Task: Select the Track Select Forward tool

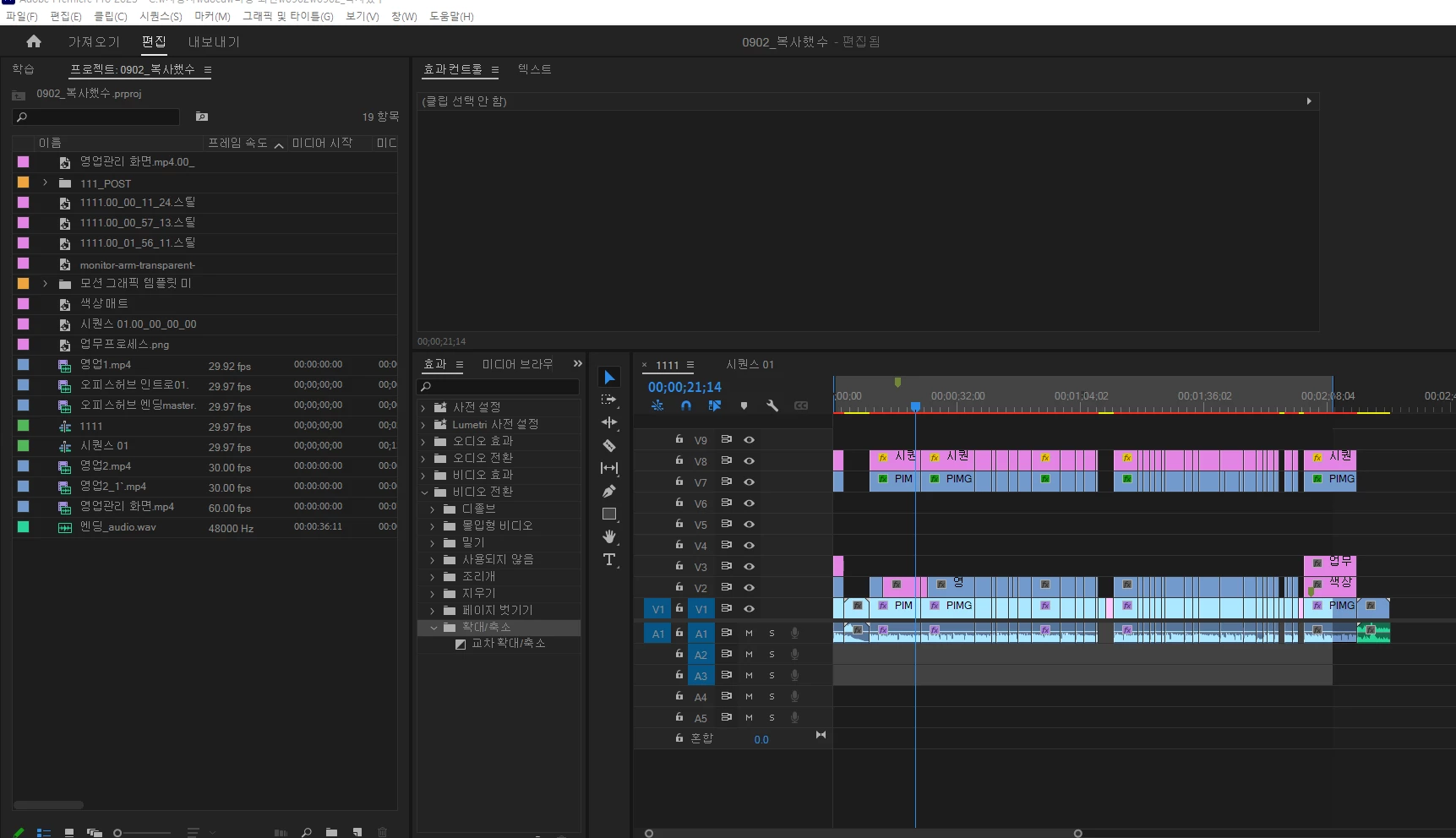Action: (609, 400)
